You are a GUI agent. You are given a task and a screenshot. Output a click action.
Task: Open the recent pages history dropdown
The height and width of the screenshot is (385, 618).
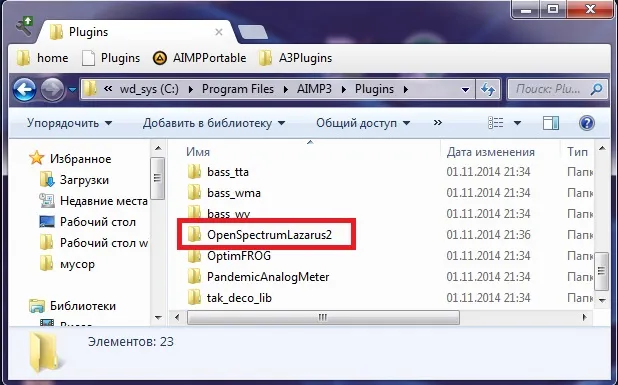coord(72,90)
